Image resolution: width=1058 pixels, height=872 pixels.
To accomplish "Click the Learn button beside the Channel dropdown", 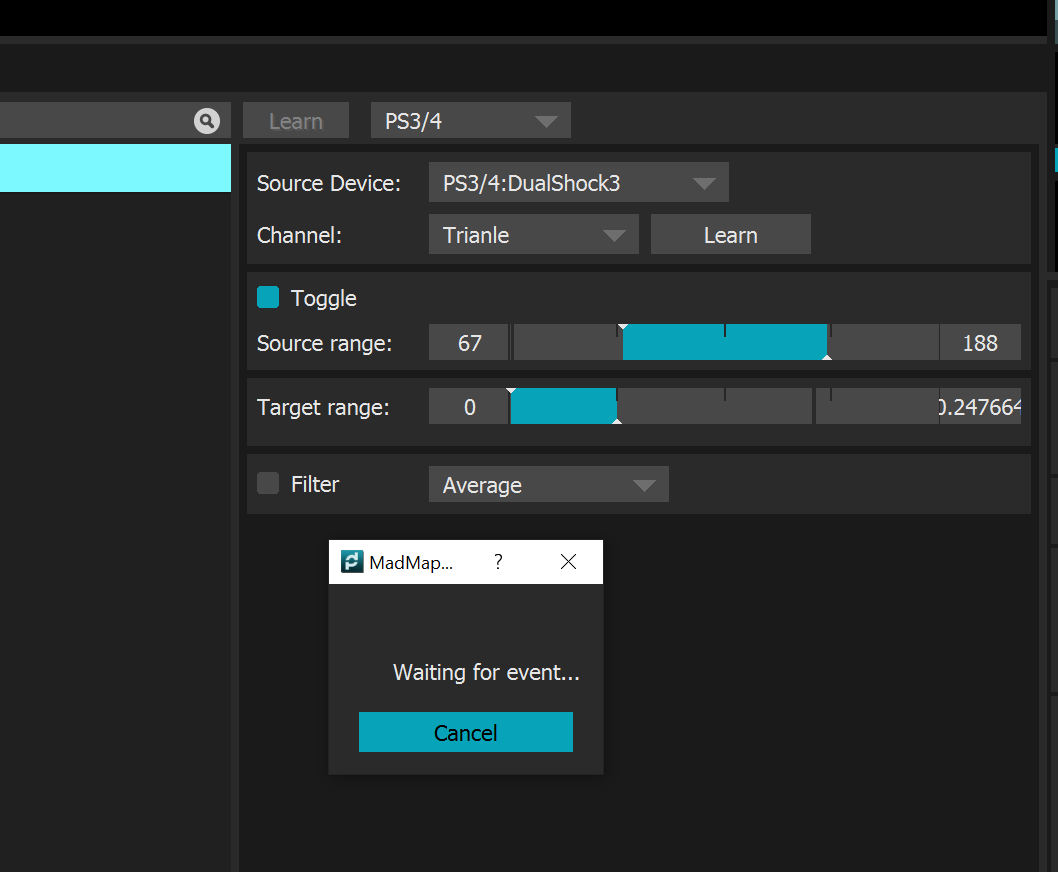I will click(731, 235).
